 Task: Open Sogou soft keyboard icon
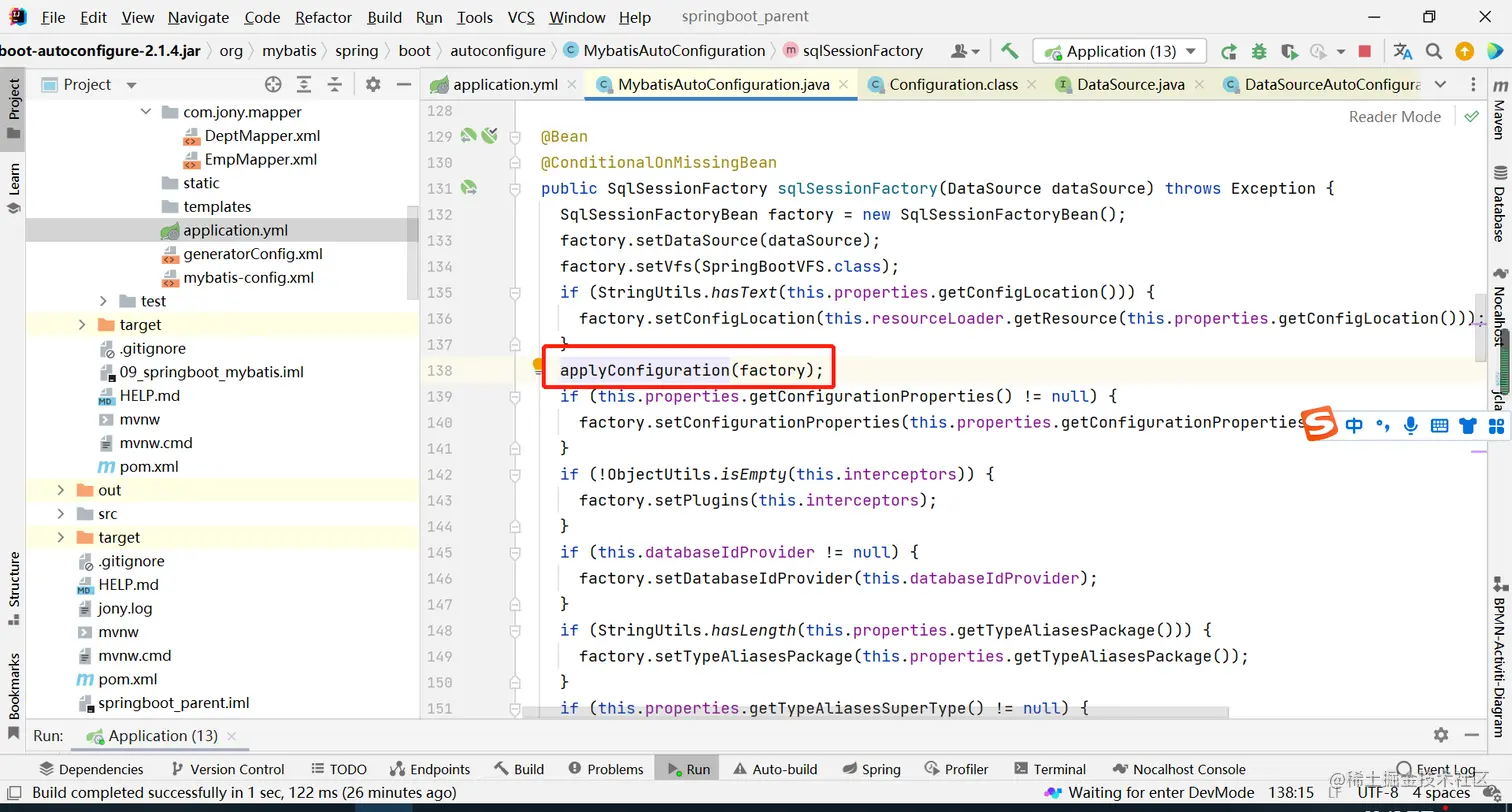pos(1439,425)
